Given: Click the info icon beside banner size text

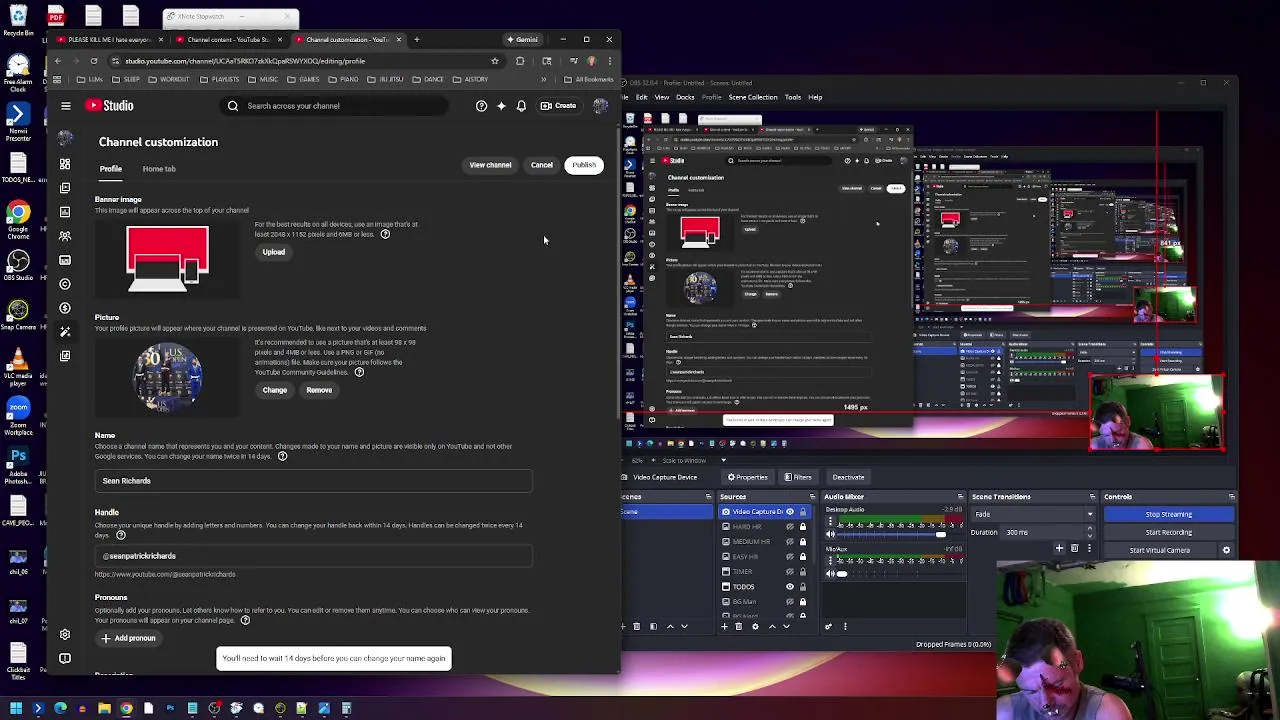Looking at the screenshot, I should [x=385, y=234].
